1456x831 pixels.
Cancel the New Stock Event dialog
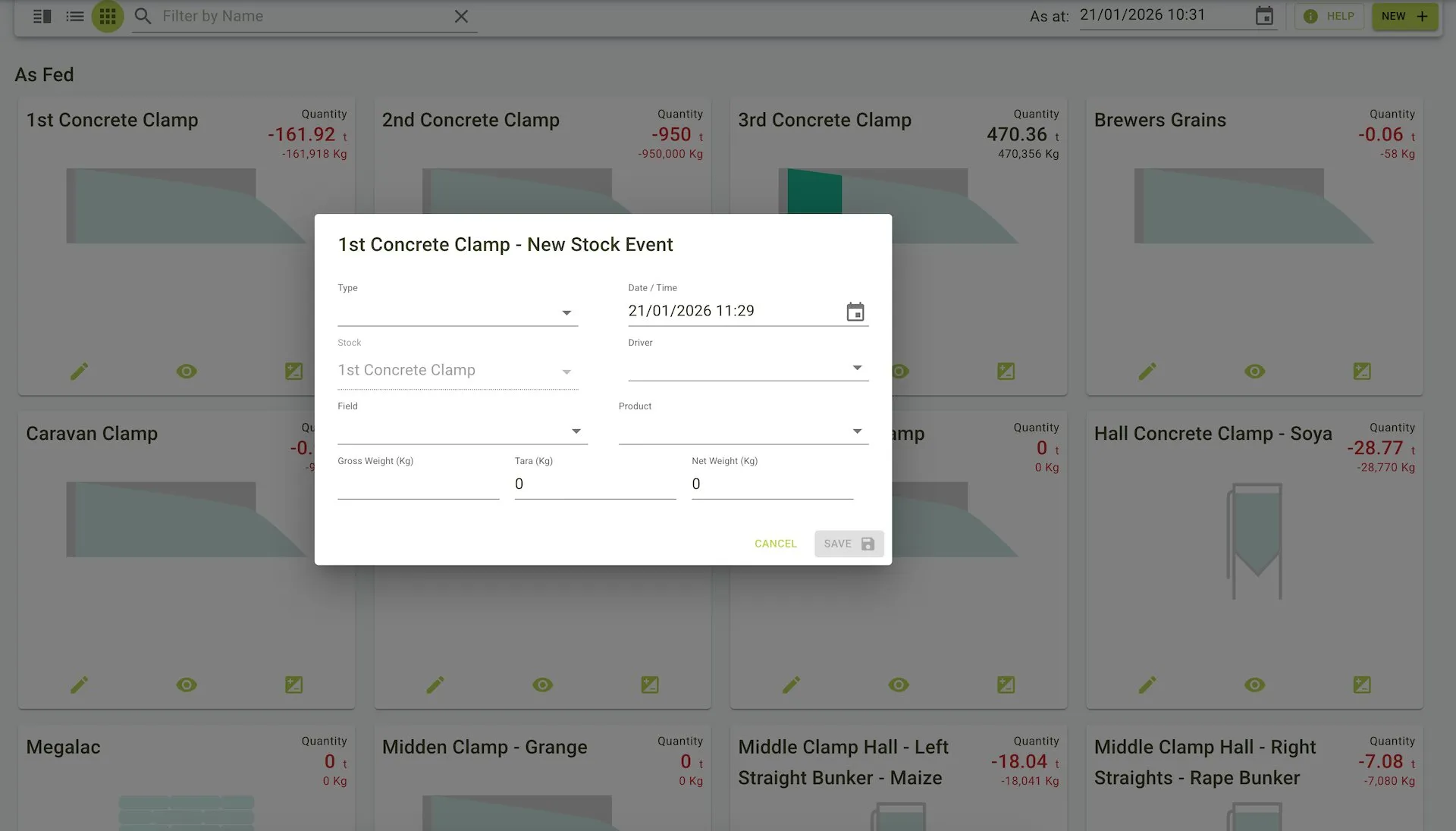pos(775,544)
